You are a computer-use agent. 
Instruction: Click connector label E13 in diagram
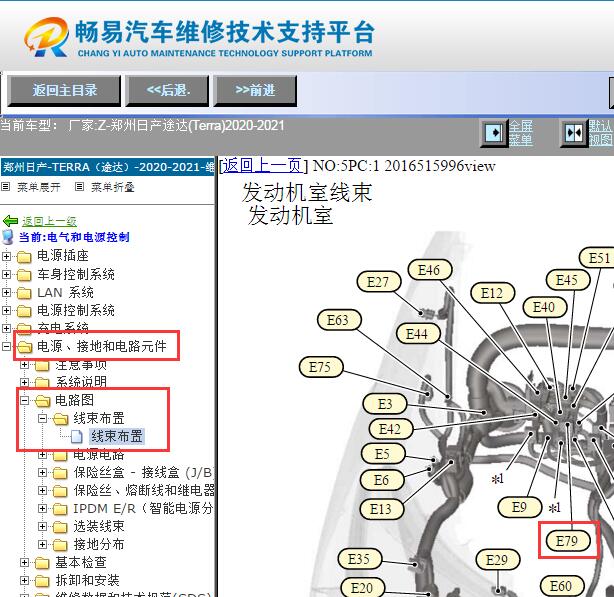pos(381,509)
